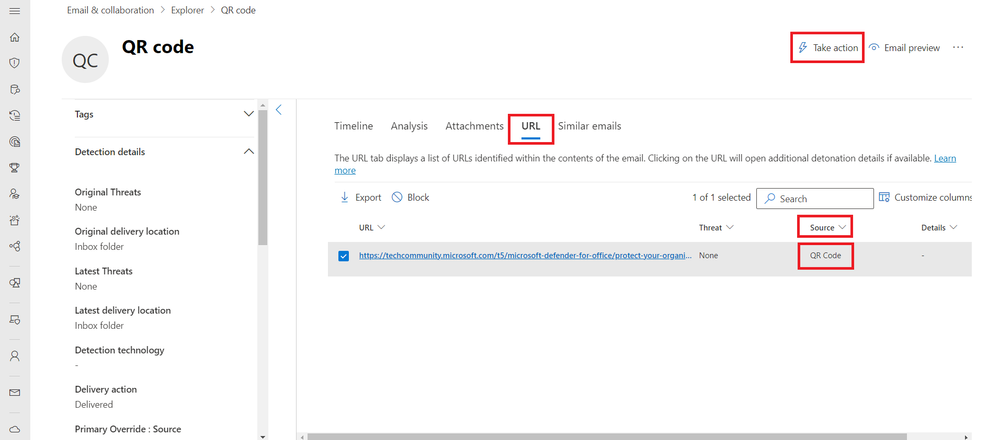Click the Customize columns button label
Screen dimensions: 999x440
933,197
